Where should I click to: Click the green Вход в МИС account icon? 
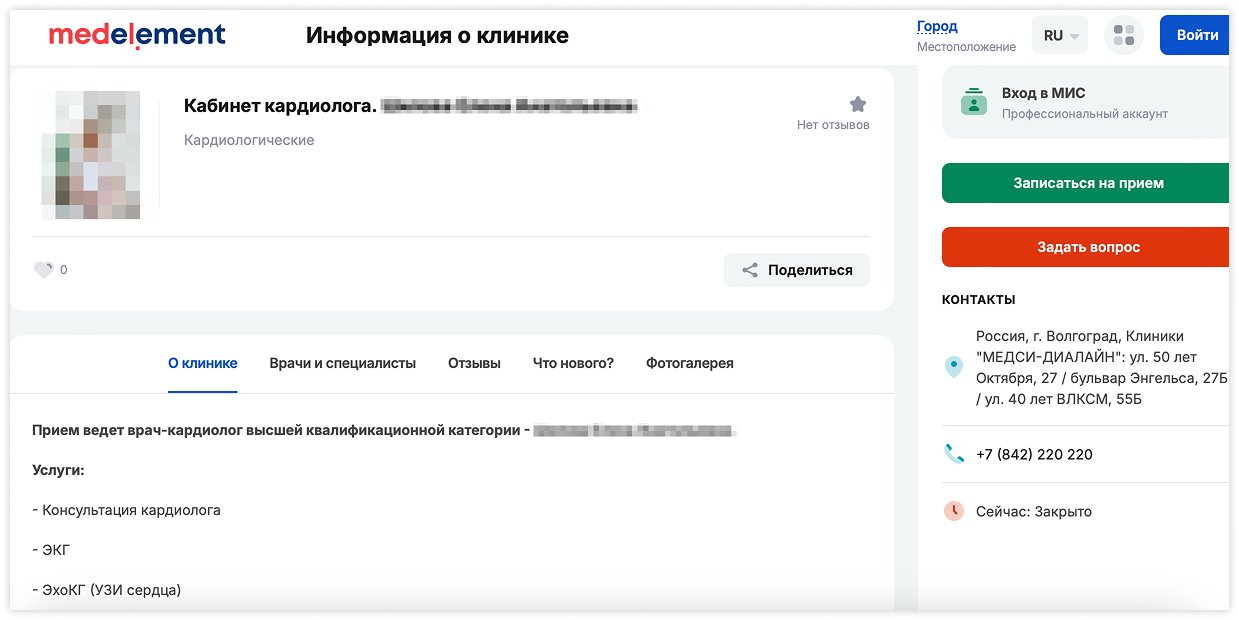click(973, 101)
